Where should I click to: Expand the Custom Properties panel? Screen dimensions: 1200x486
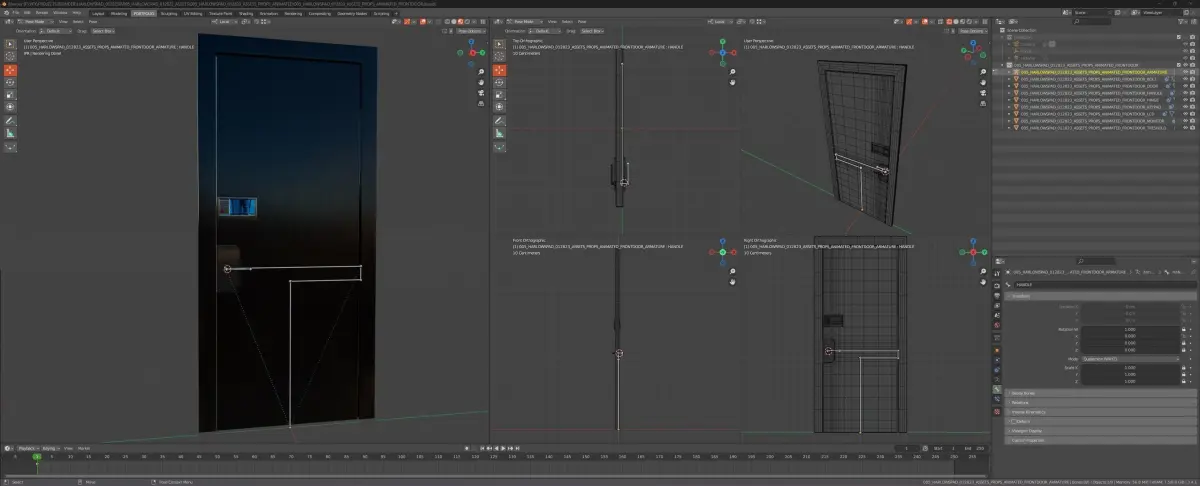pos(1099,440)
